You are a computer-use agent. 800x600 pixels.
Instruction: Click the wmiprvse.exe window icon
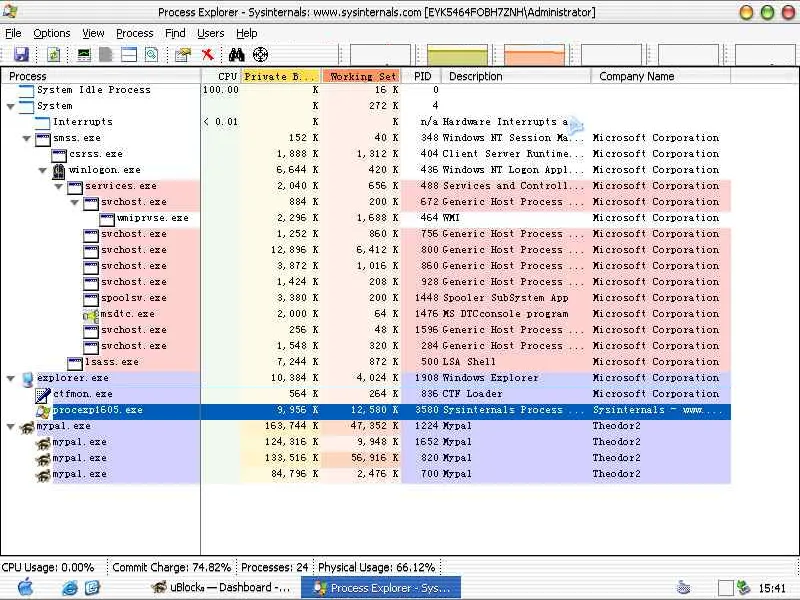107,218
